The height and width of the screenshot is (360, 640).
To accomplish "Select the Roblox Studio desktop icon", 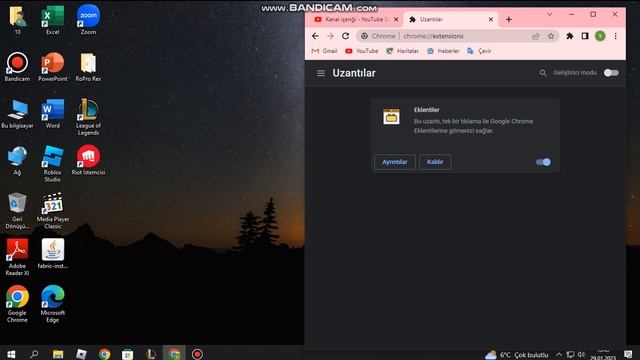I will coord(53,164).
